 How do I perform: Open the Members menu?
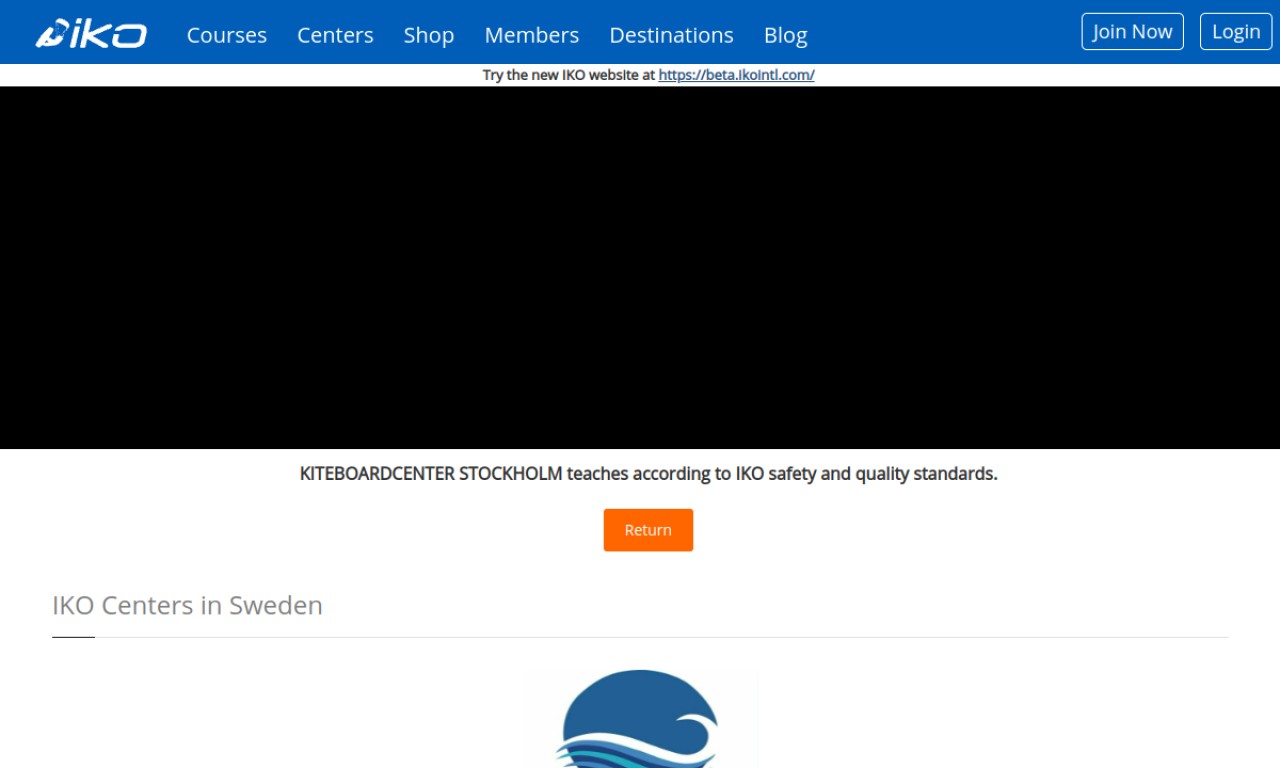click(532, 35)
